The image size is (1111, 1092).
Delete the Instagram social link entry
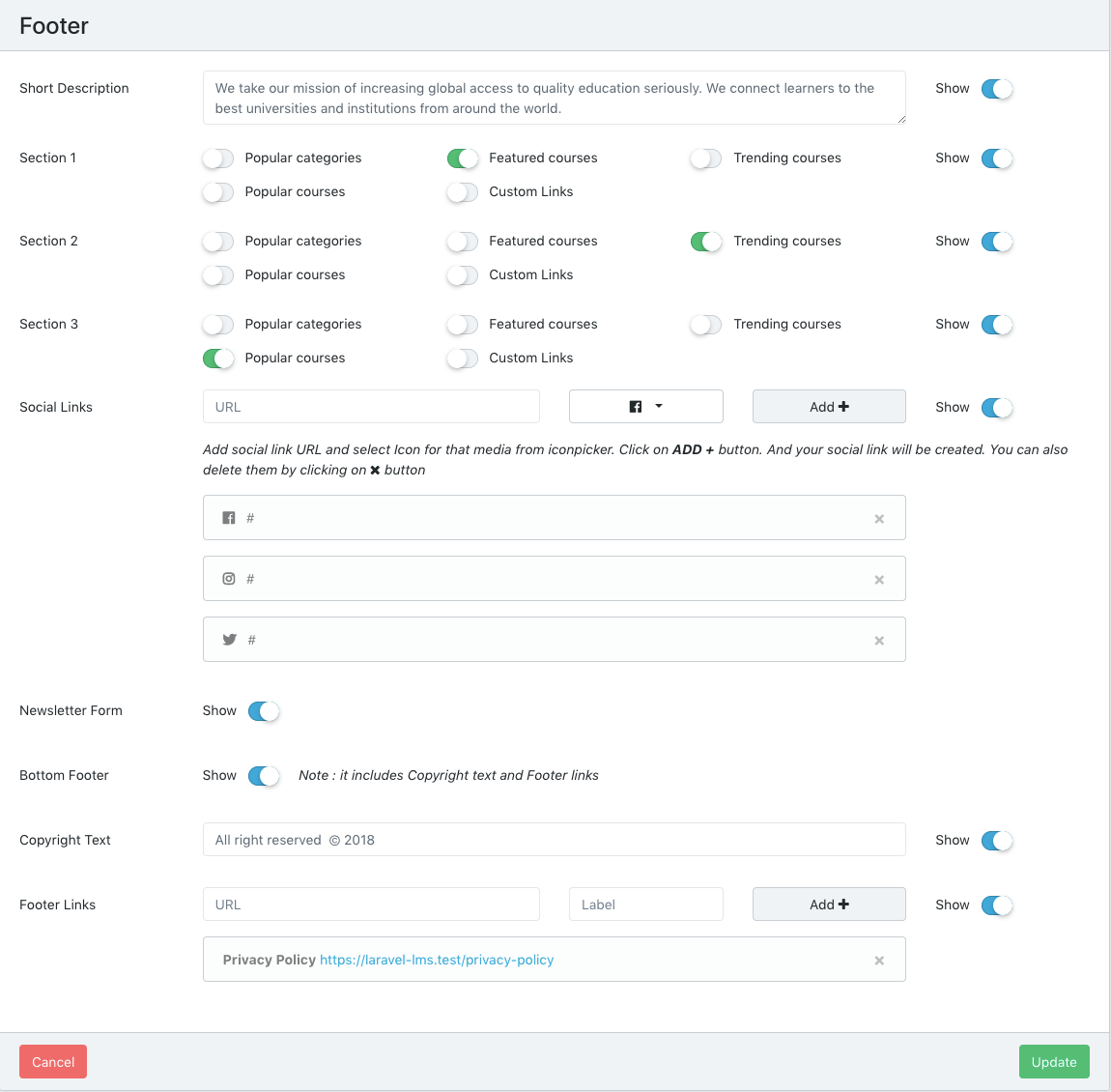click(x=879, y=580)
